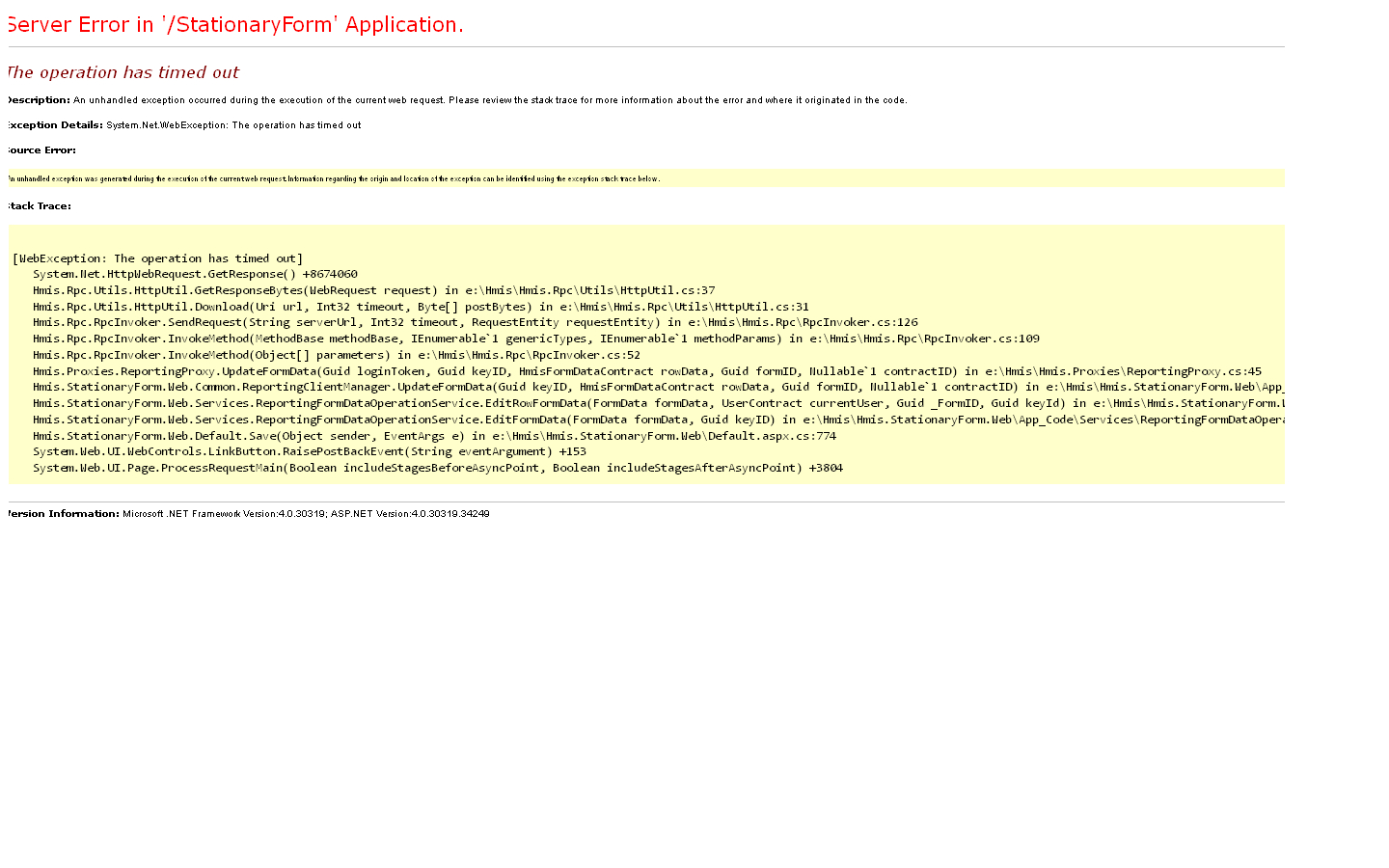Click the 'Version Information:' footer label
Viewport: 1389px width, 868px height.
(64, 514)
